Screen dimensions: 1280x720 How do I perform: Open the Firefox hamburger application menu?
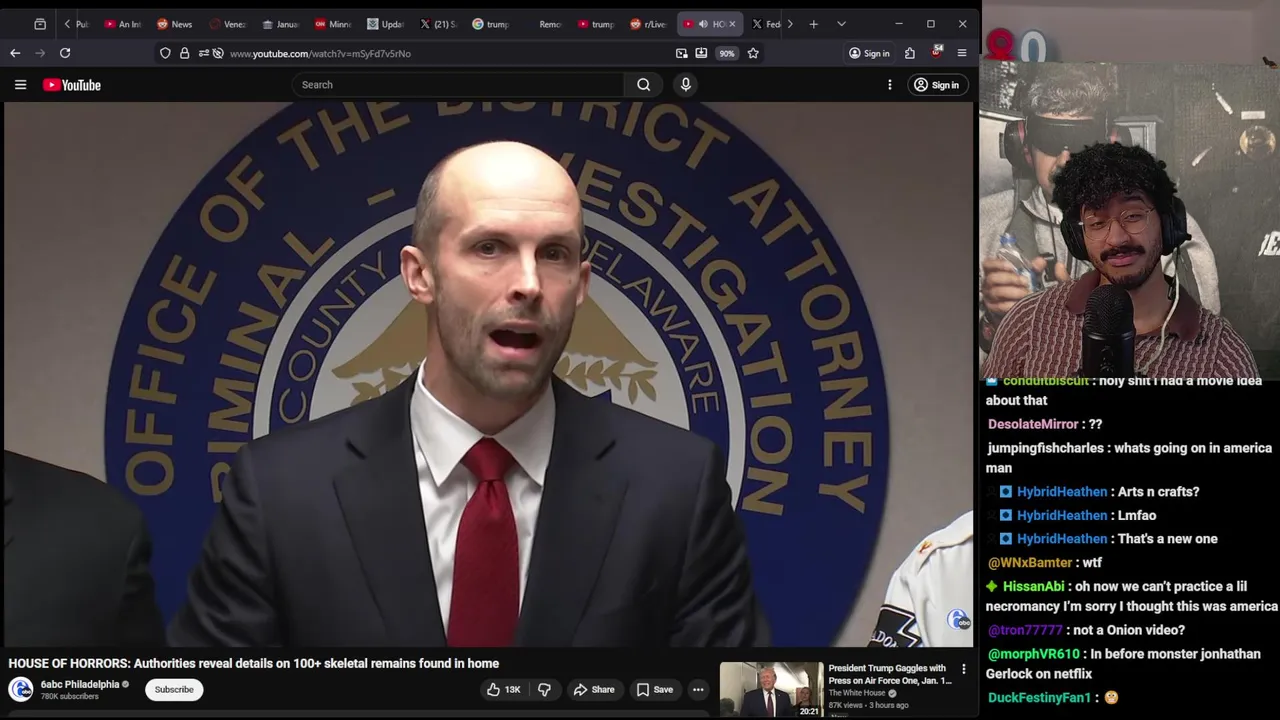point(962,53)
